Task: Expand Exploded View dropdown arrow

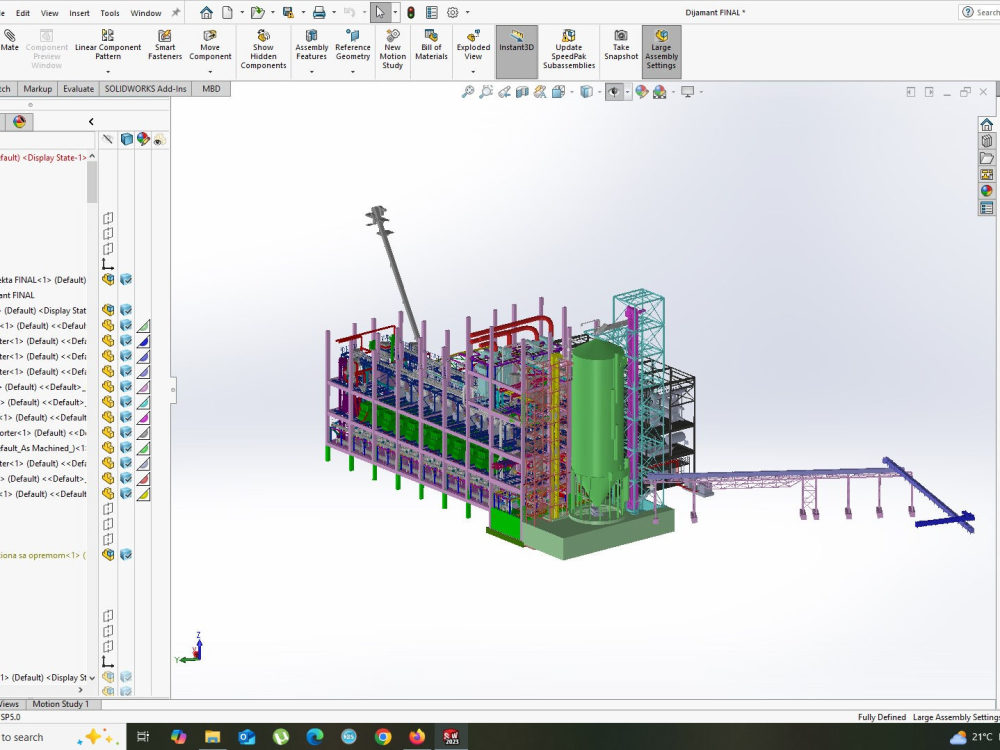Action: tap(473, 72)
